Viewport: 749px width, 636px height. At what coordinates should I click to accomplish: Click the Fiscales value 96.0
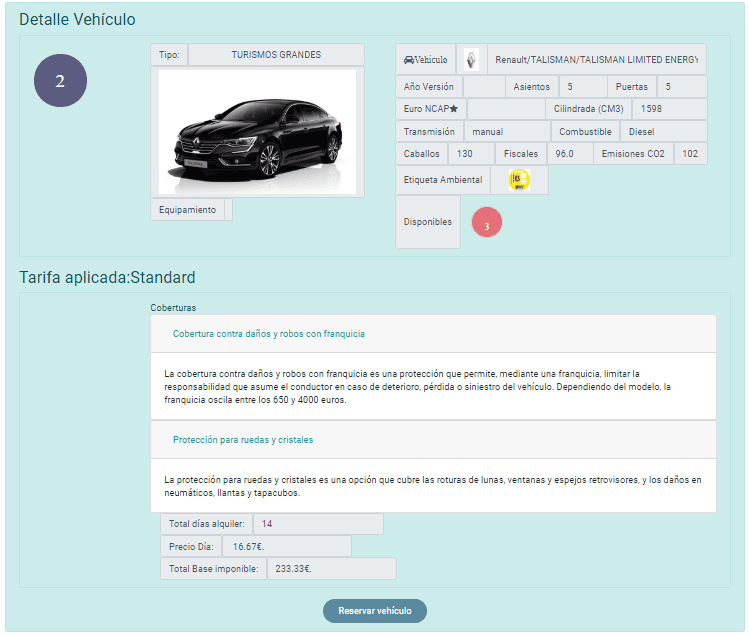coord(570,153)
